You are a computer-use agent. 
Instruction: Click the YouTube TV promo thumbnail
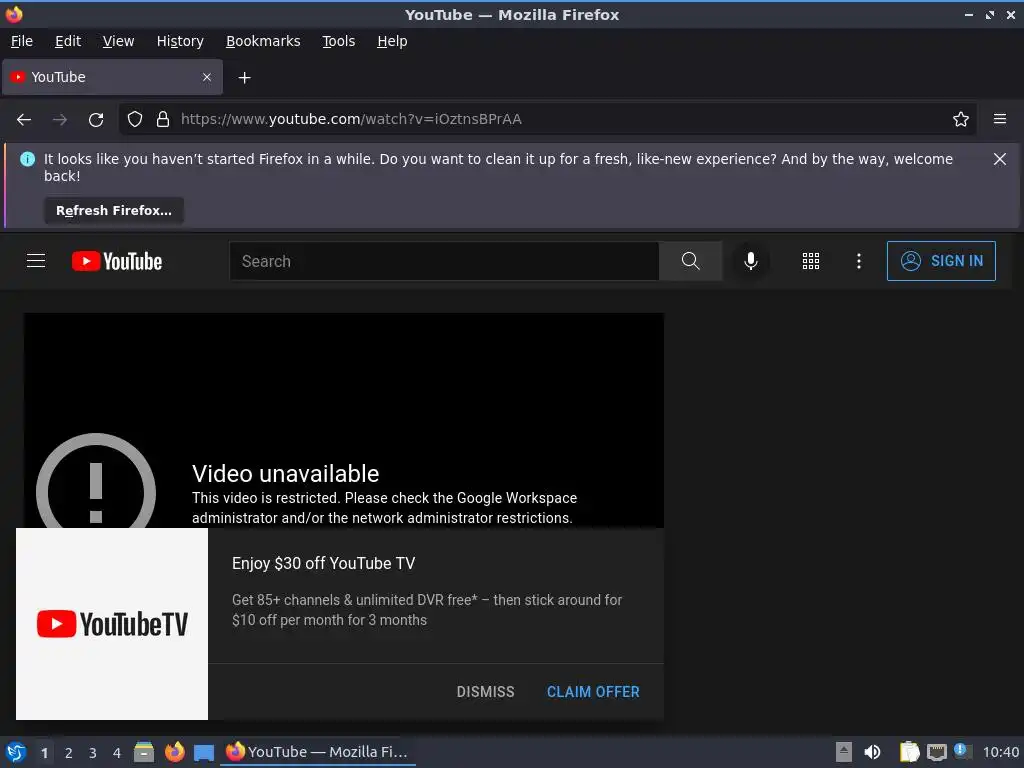click(112, 624)
